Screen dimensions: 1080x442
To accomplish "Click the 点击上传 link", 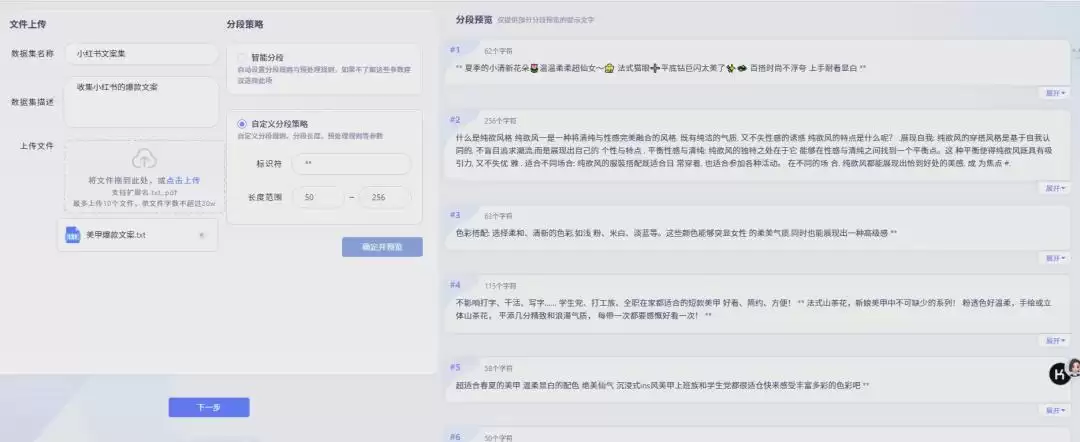I will point(183,180).
